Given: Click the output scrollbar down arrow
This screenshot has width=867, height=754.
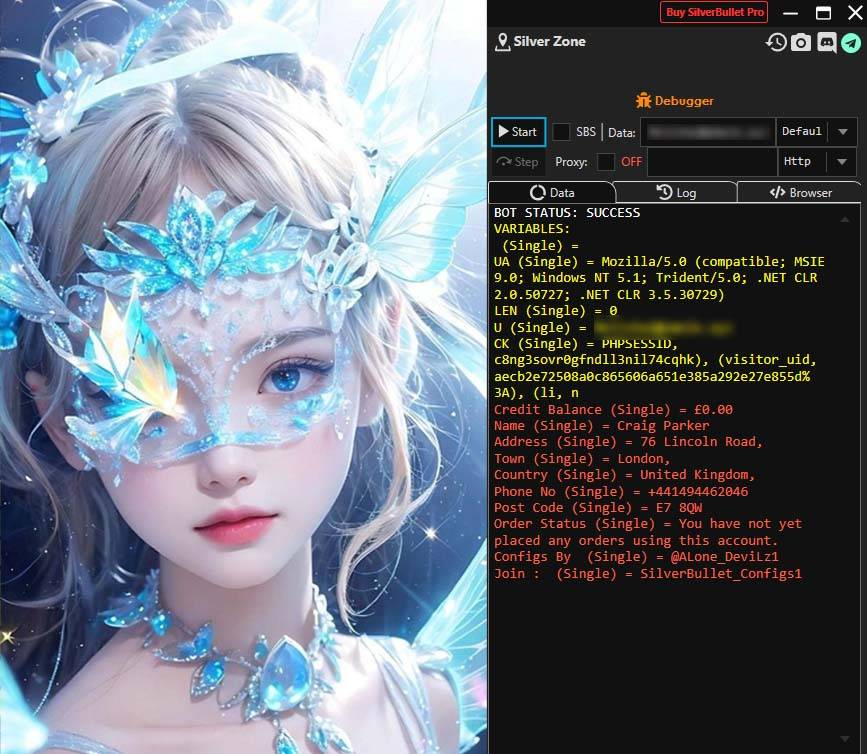Looking at the screenshot, I should (845, 739).
